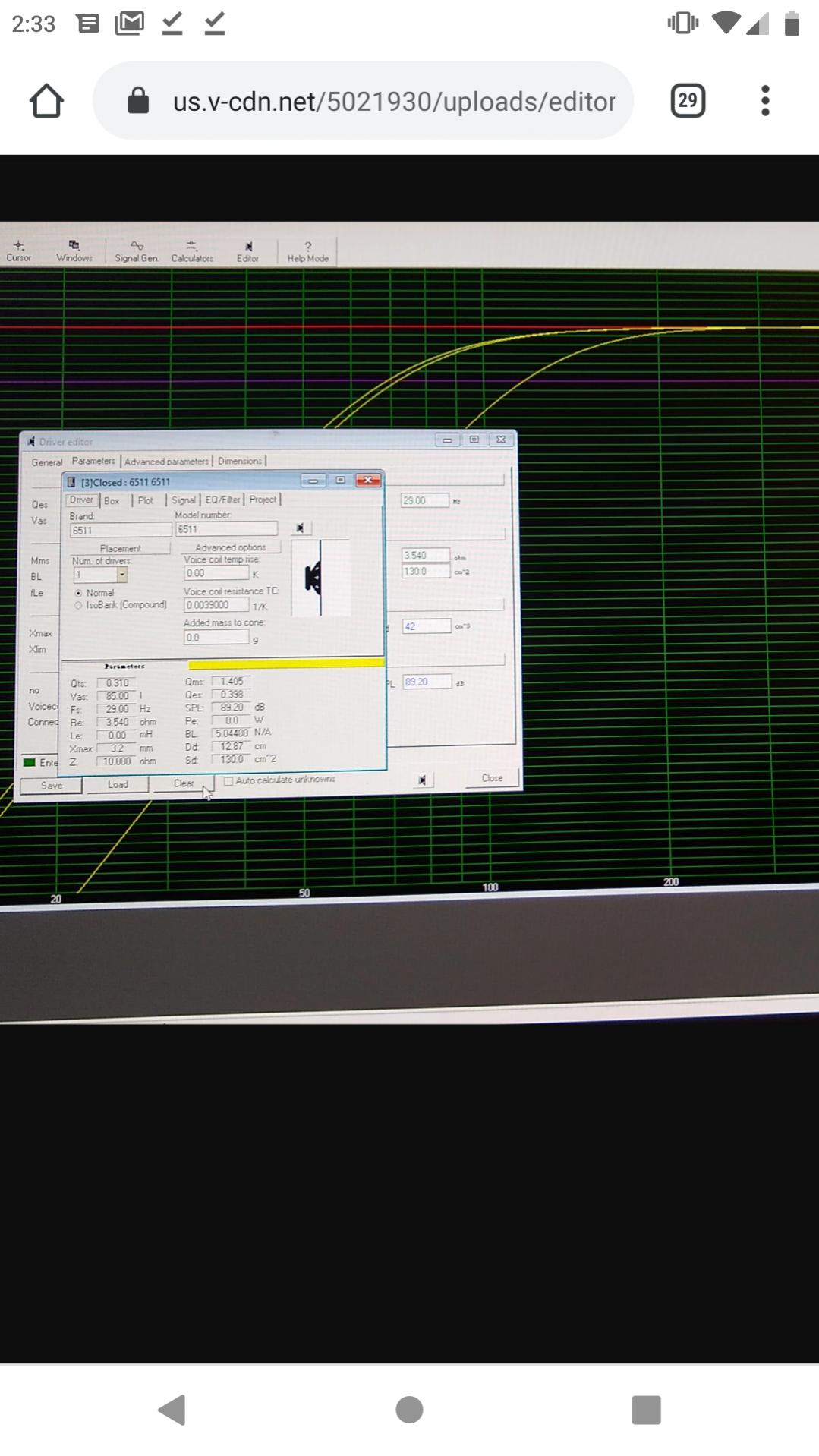
Task: Click the Qes value 0.398
Action: (x=231, y=695)
